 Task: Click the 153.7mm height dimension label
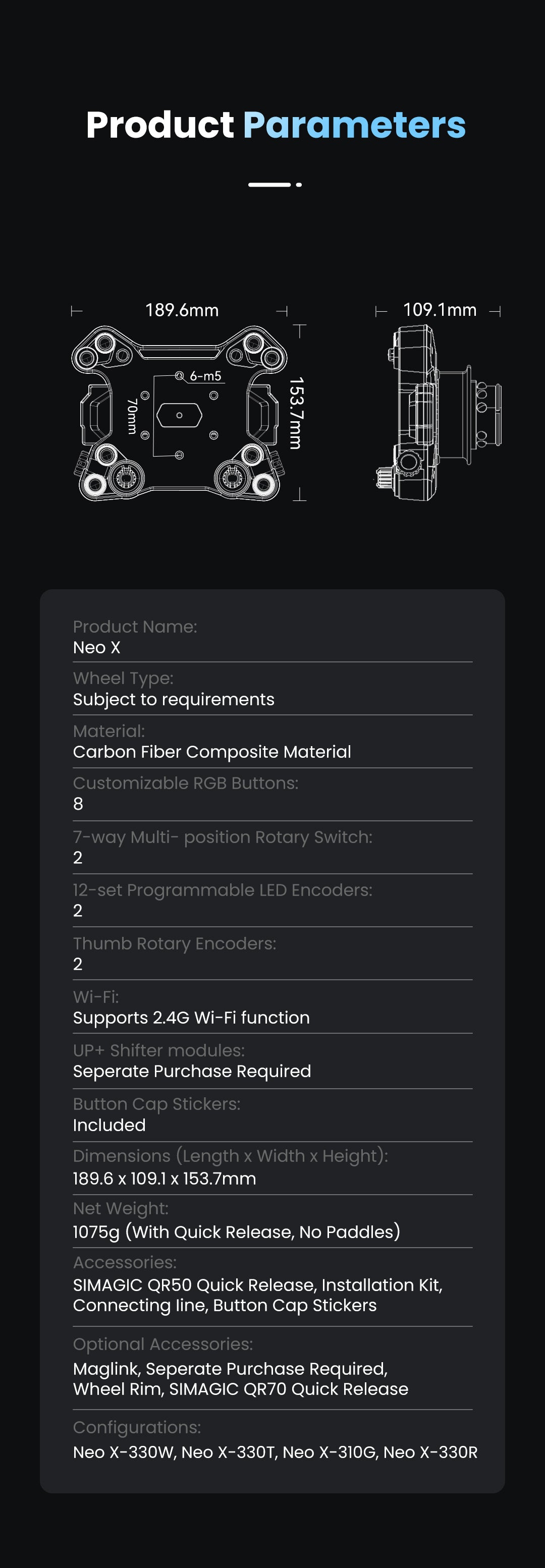coord(296,413)
